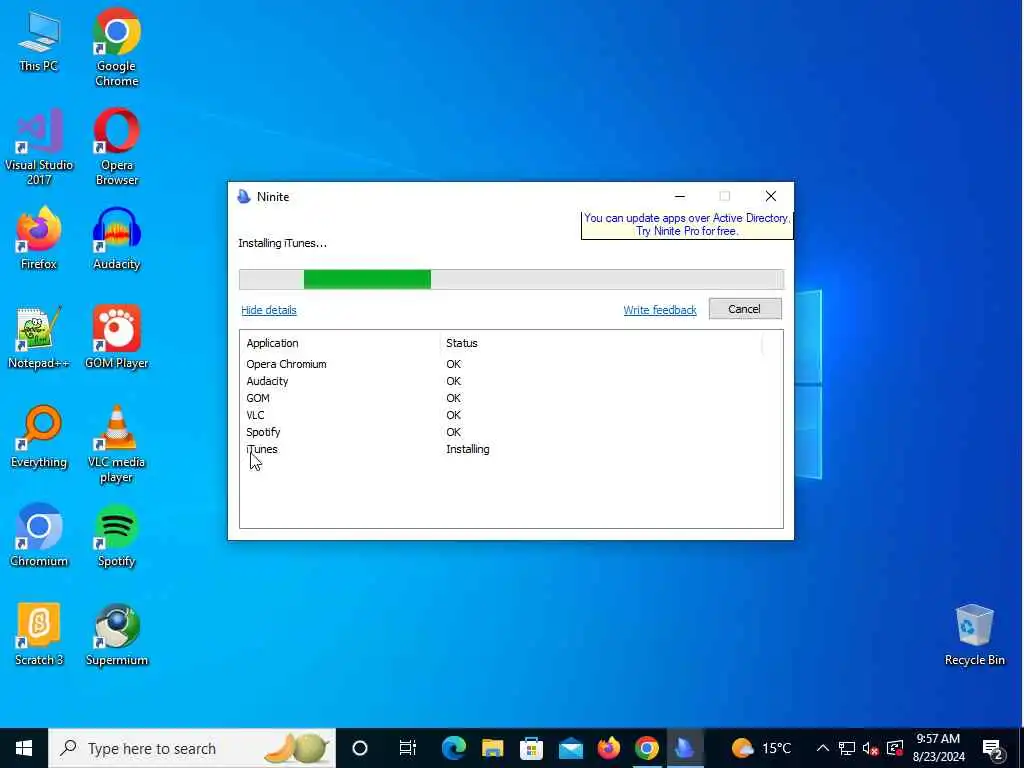Click the Installing iTunes... status text
This screenshot has height=768, width=1024.
[282, 243]
